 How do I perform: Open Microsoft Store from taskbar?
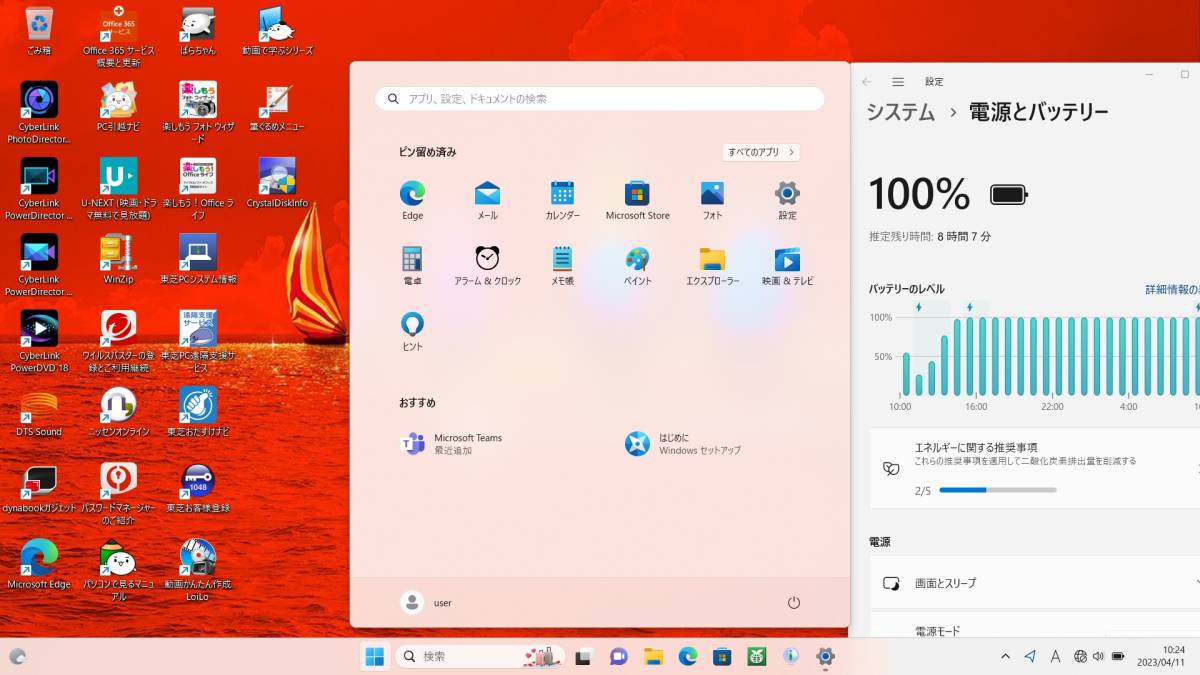click(x=722, y=656)
